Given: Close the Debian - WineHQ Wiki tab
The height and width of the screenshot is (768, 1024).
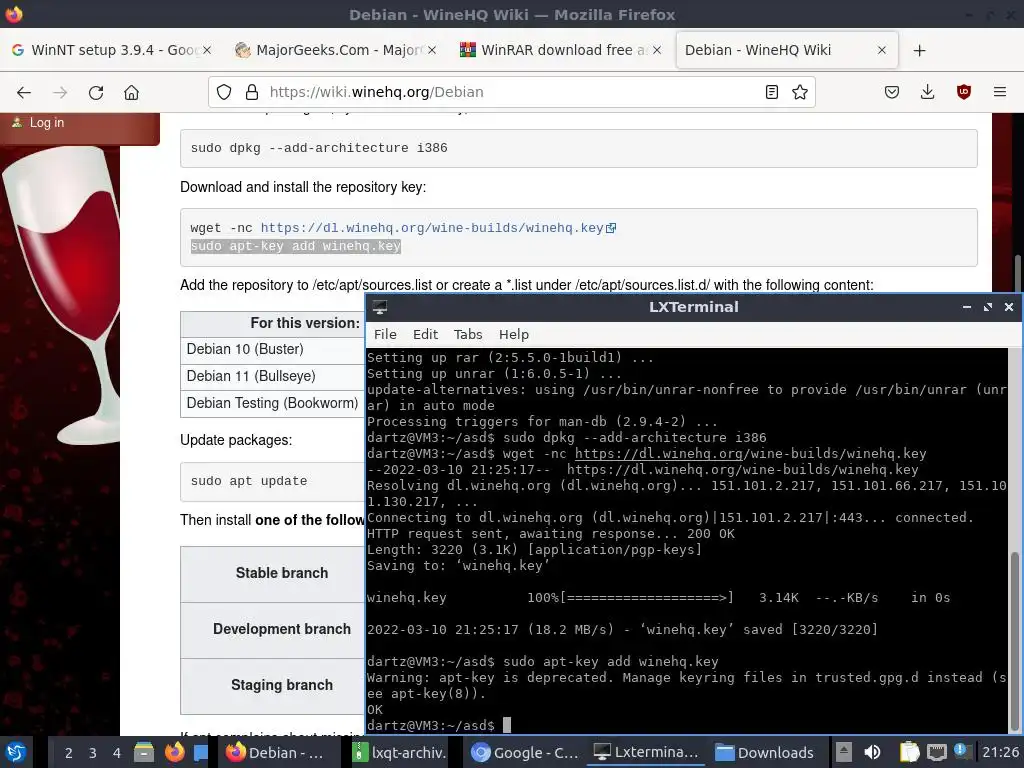Looking at the screenshot, I should tap(882, 50).
